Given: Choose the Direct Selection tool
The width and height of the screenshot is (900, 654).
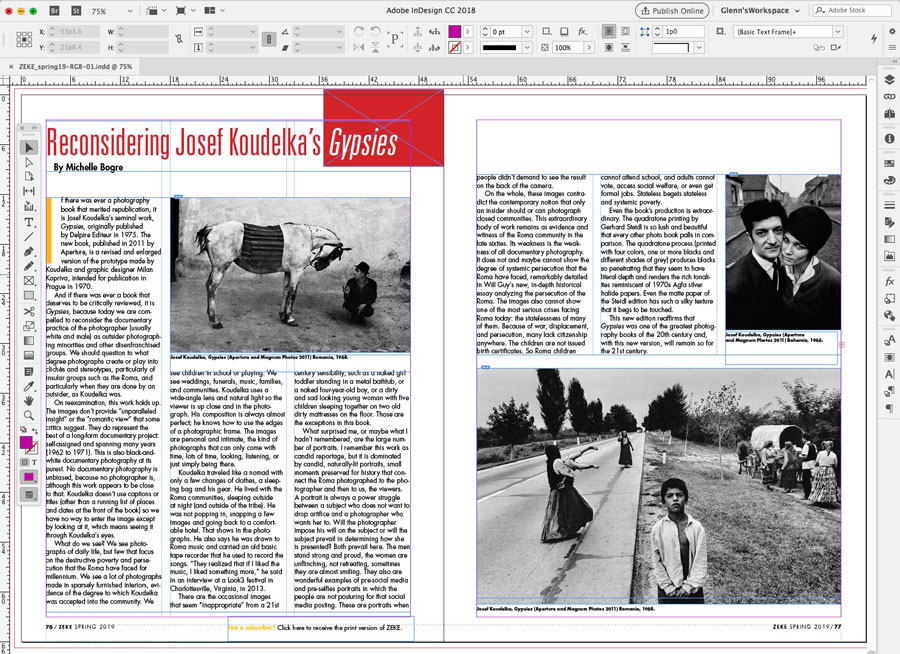Looking at the screenshot, I should 29,162.
